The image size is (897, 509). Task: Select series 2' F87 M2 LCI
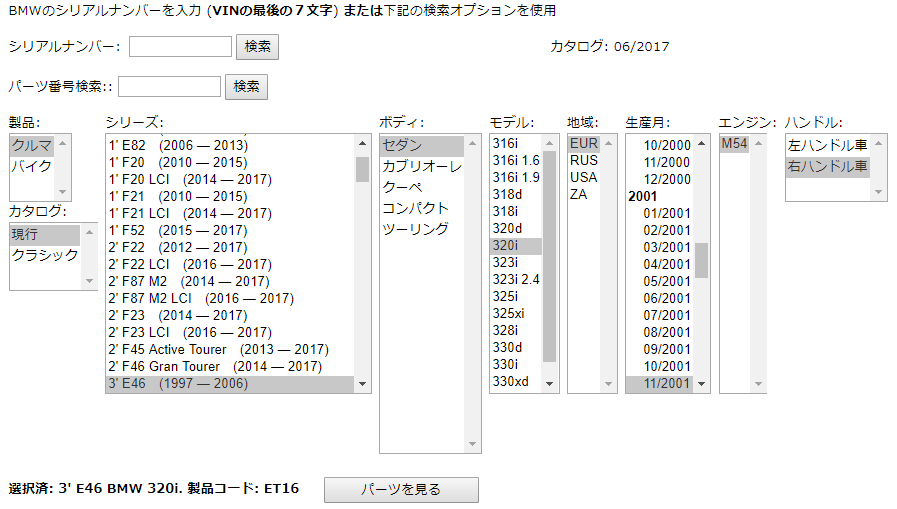click(x=231, y=299)
